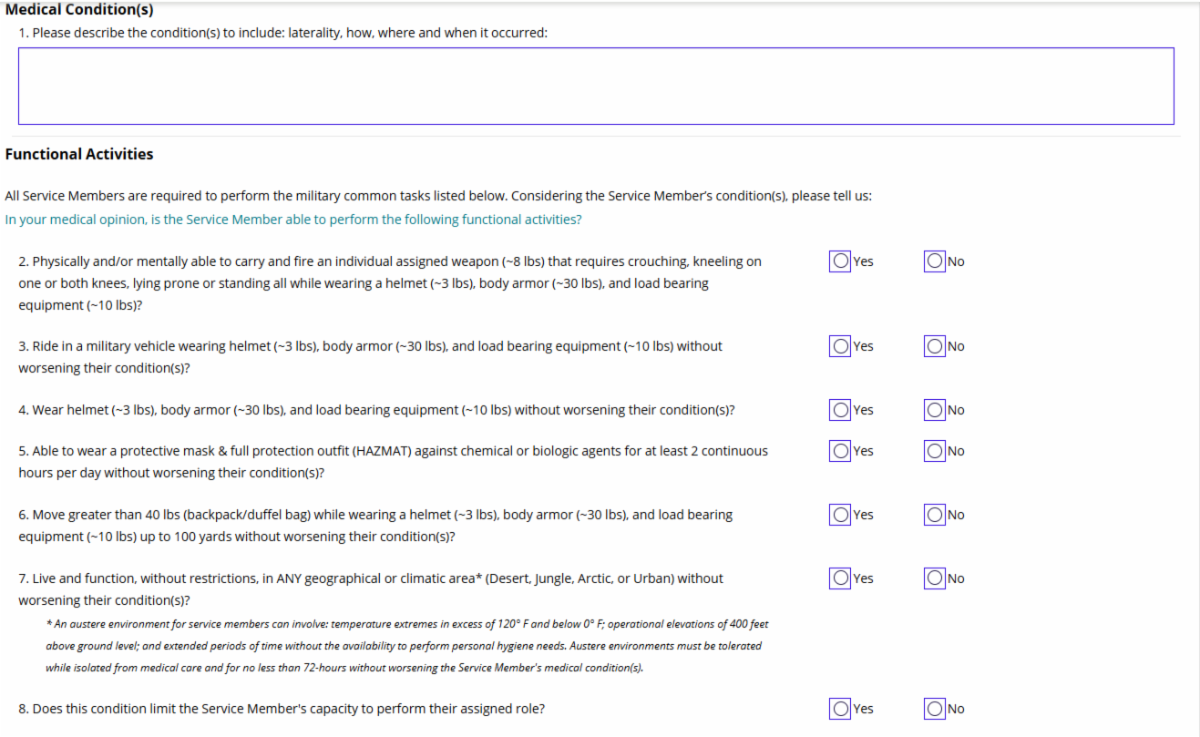Mark Yes for question 4 wear helmet
Viewport: 1200px width, 737px height.
(x=841, y=410)
